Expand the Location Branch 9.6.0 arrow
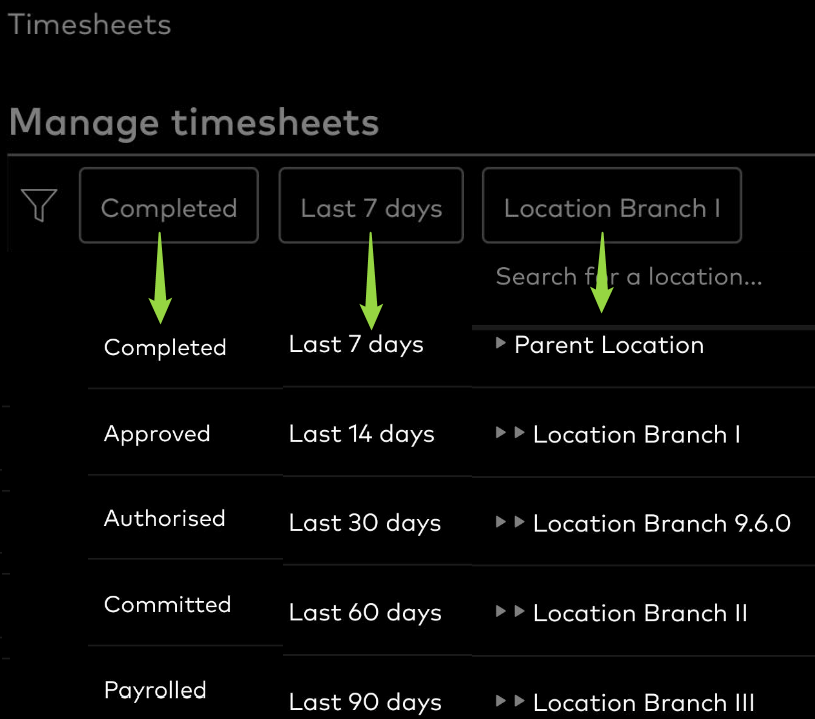Viewport: 815px width, 719px height. (x=519, y=522)
